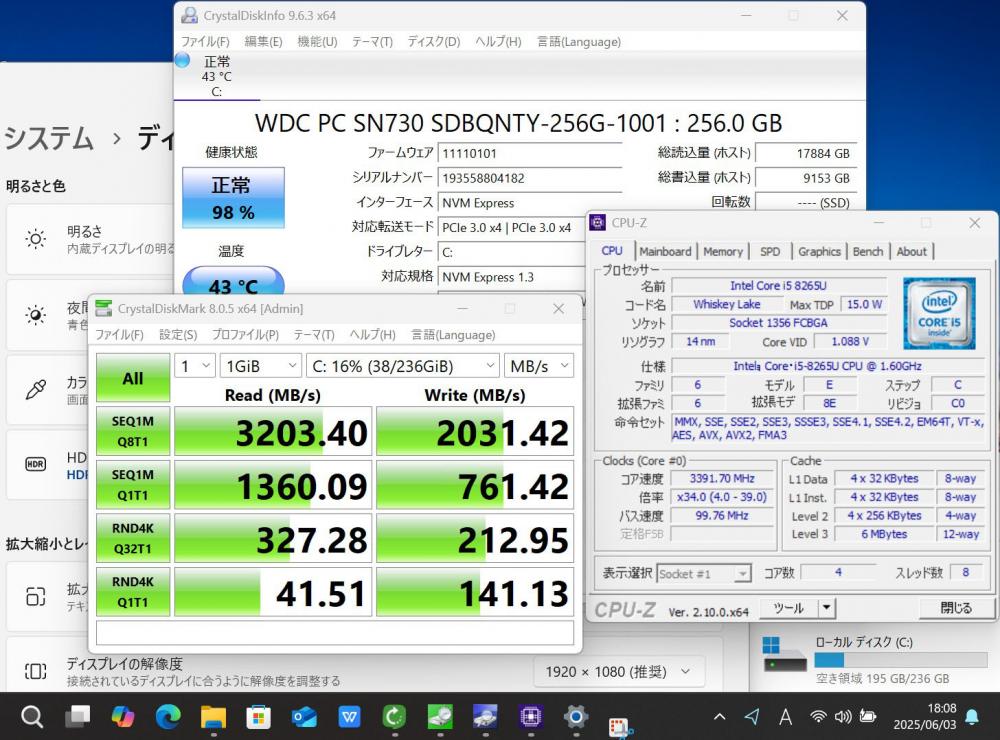The height and width of the screenshot is (740, 1000).
Task: Open the Settings gear taskbar icon
Action: click(x=575, y=717)
